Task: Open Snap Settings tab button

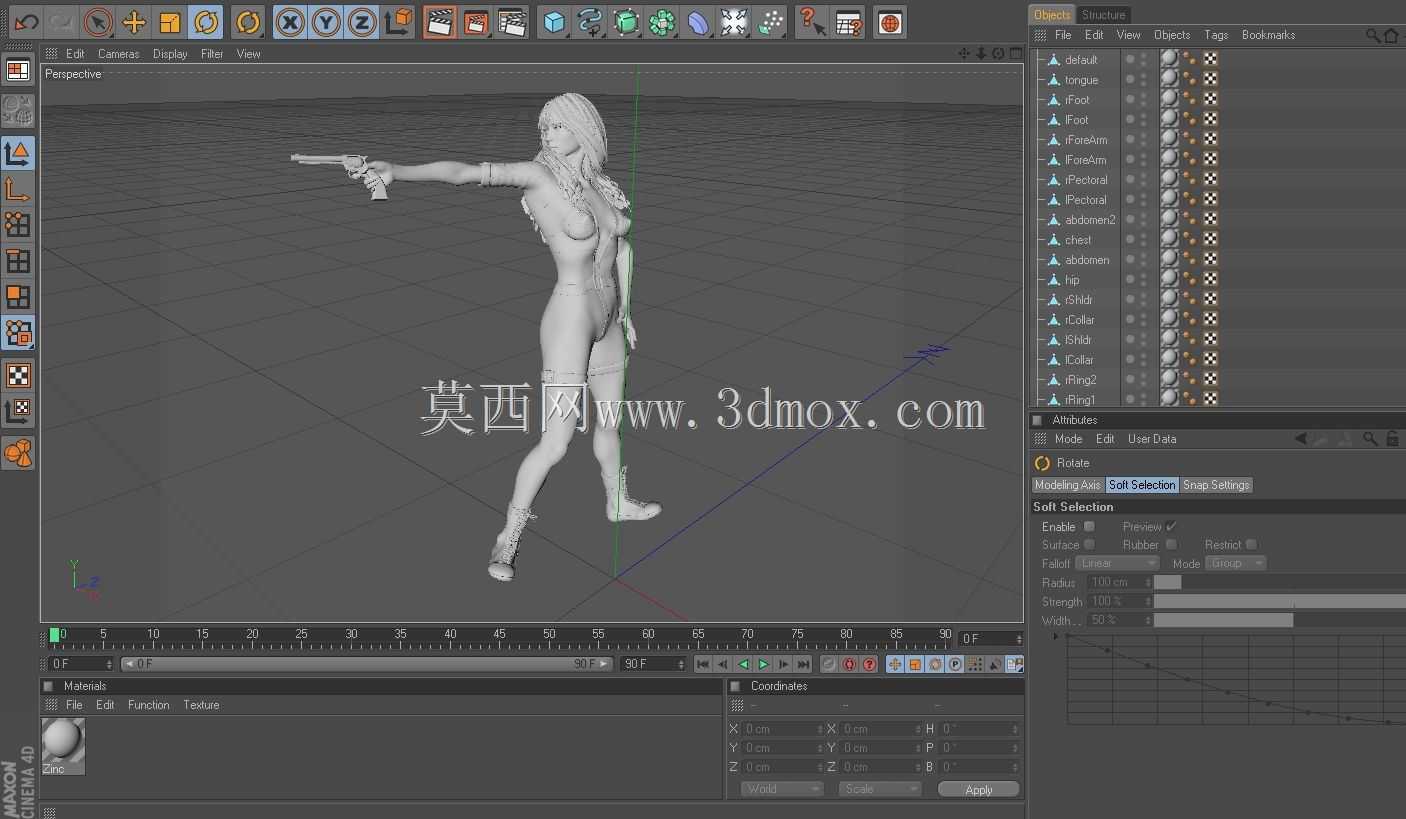Action: click(x=1216, y=485)
